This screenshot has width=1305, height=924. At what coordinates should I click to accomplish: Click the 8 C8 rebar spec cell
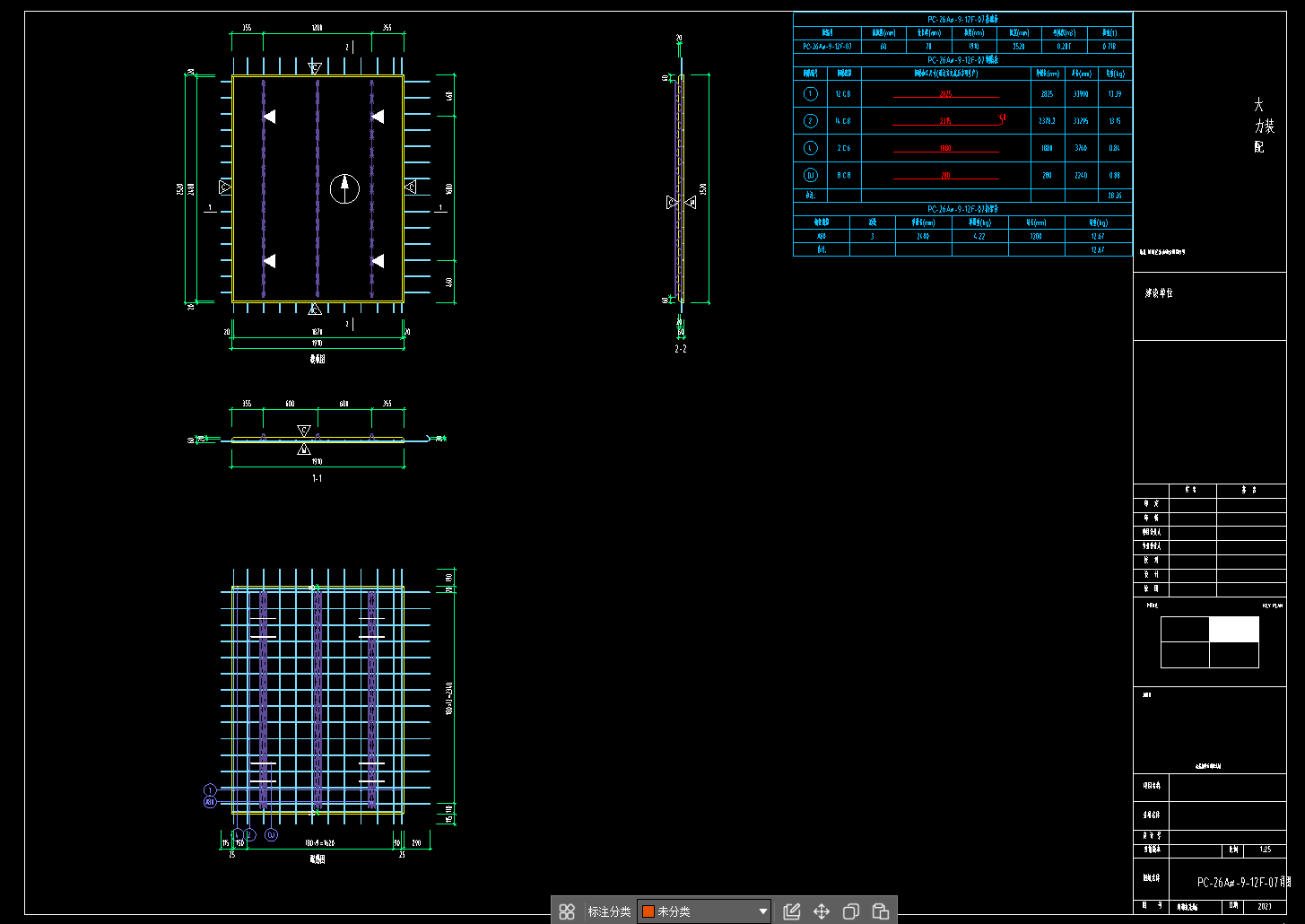tap(843, 175)
